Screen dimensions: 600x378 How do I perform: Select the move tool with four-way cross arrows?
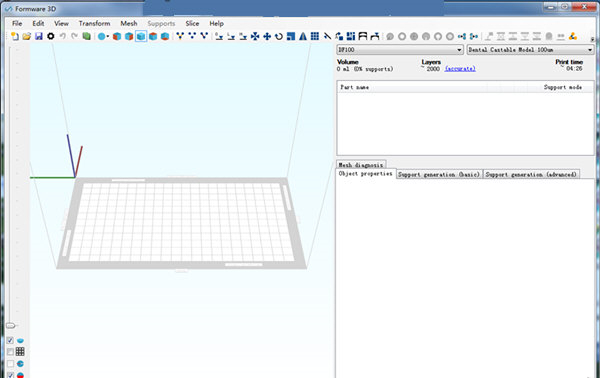coord(267,36)
